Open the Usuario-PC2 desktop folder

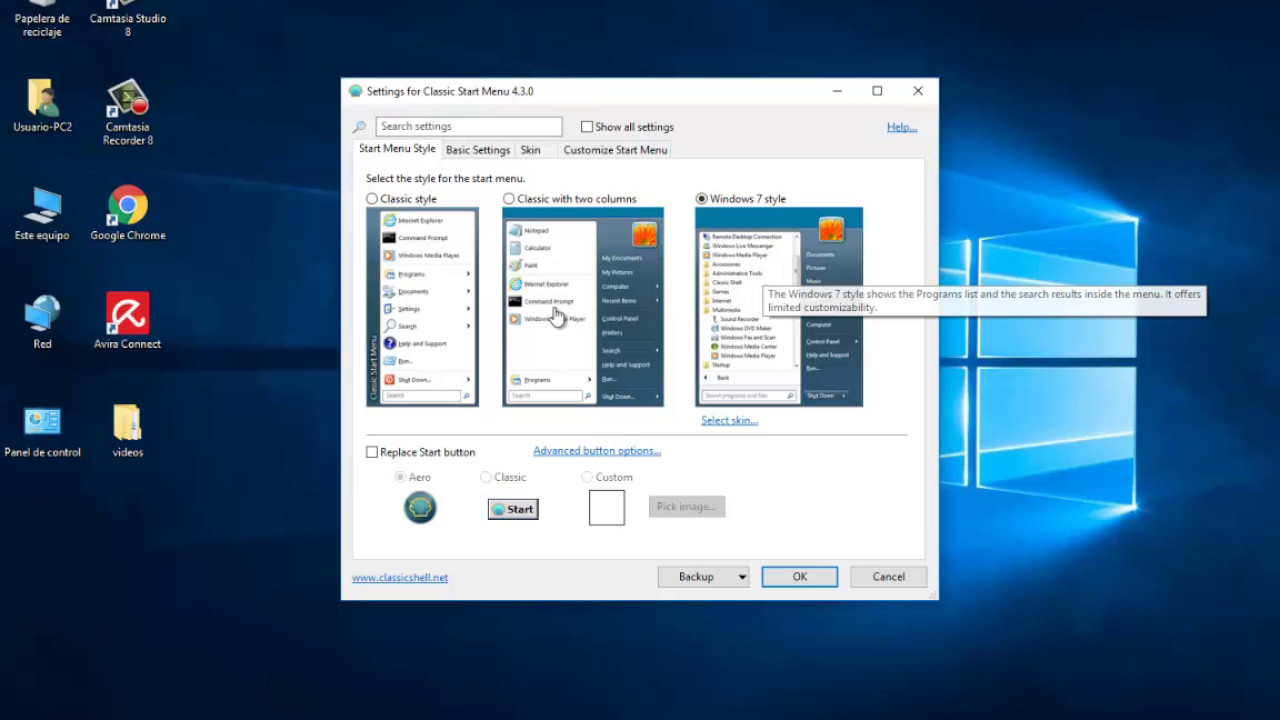42,105
